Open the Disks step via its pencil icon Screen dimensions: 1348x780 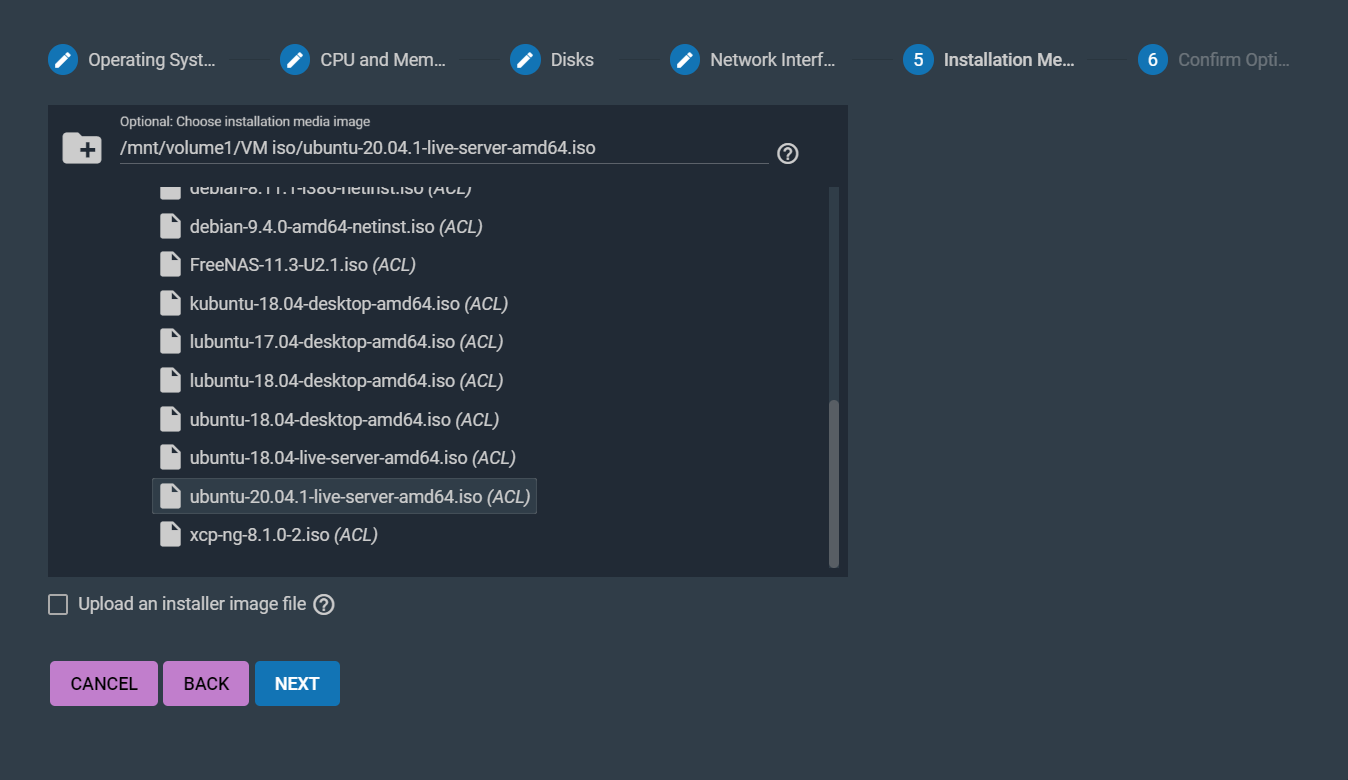click(x=525, y=59)
